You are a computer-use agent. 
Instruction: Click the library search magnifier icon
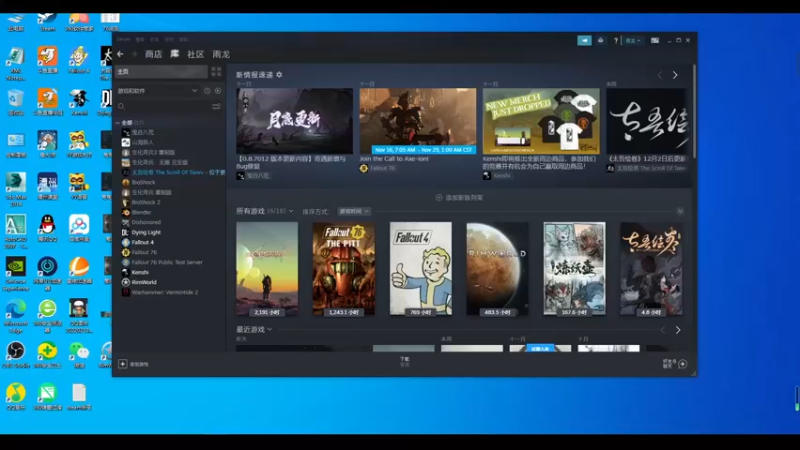tap(121, 107)
